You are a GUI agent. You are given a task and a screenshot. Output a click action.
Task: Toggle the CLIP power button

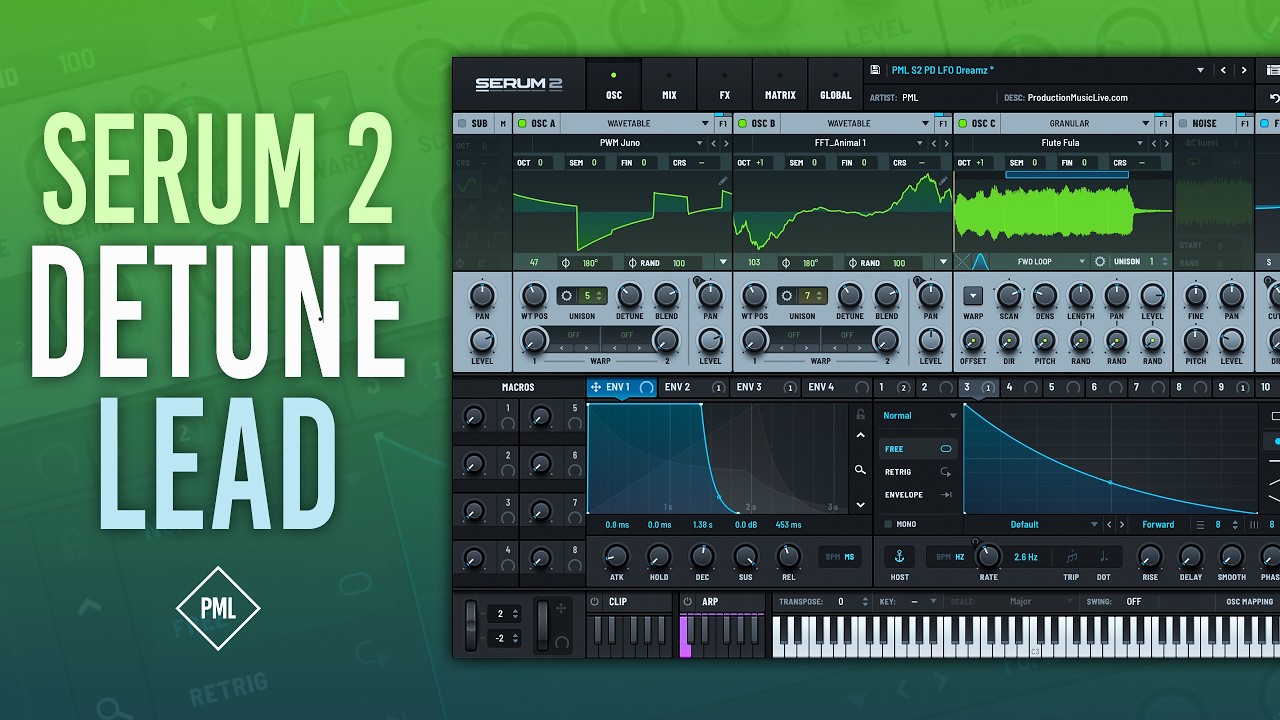click(594, 602)
